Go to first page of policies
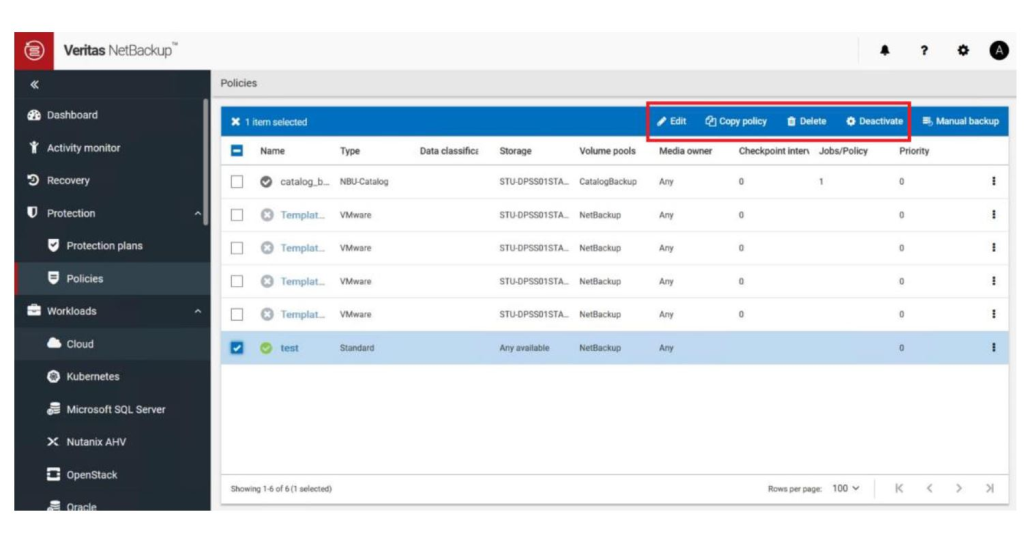The image size is (1024, 553). (x=899, y=488)
